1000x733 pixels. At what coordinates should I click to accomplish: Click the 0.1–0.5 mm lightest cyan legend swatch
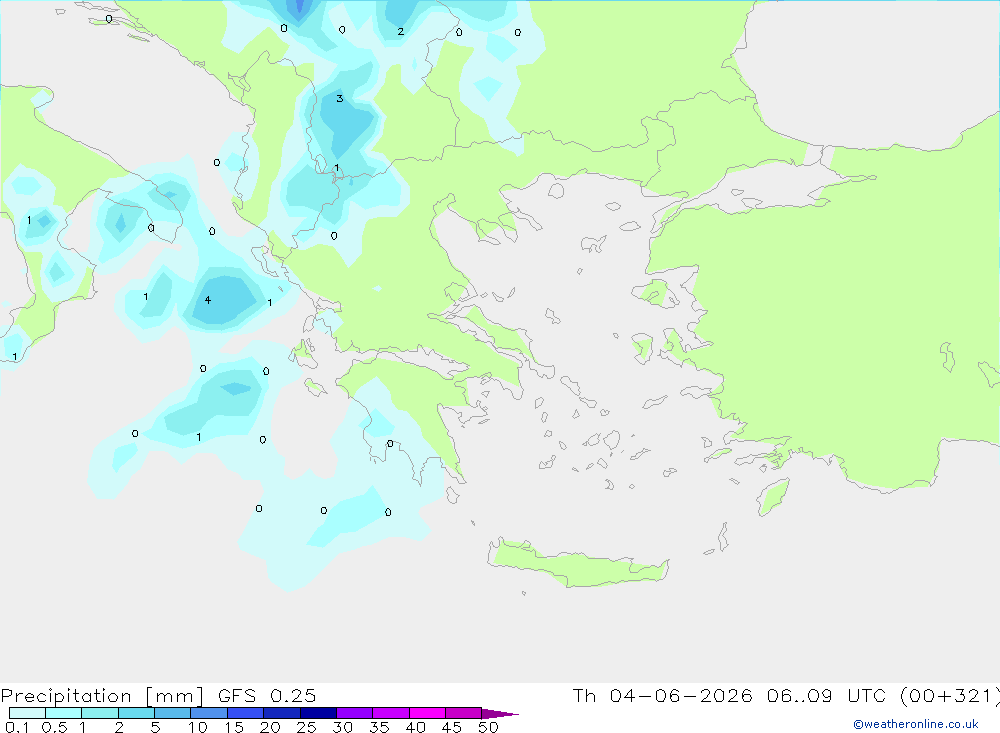[27, 713]
